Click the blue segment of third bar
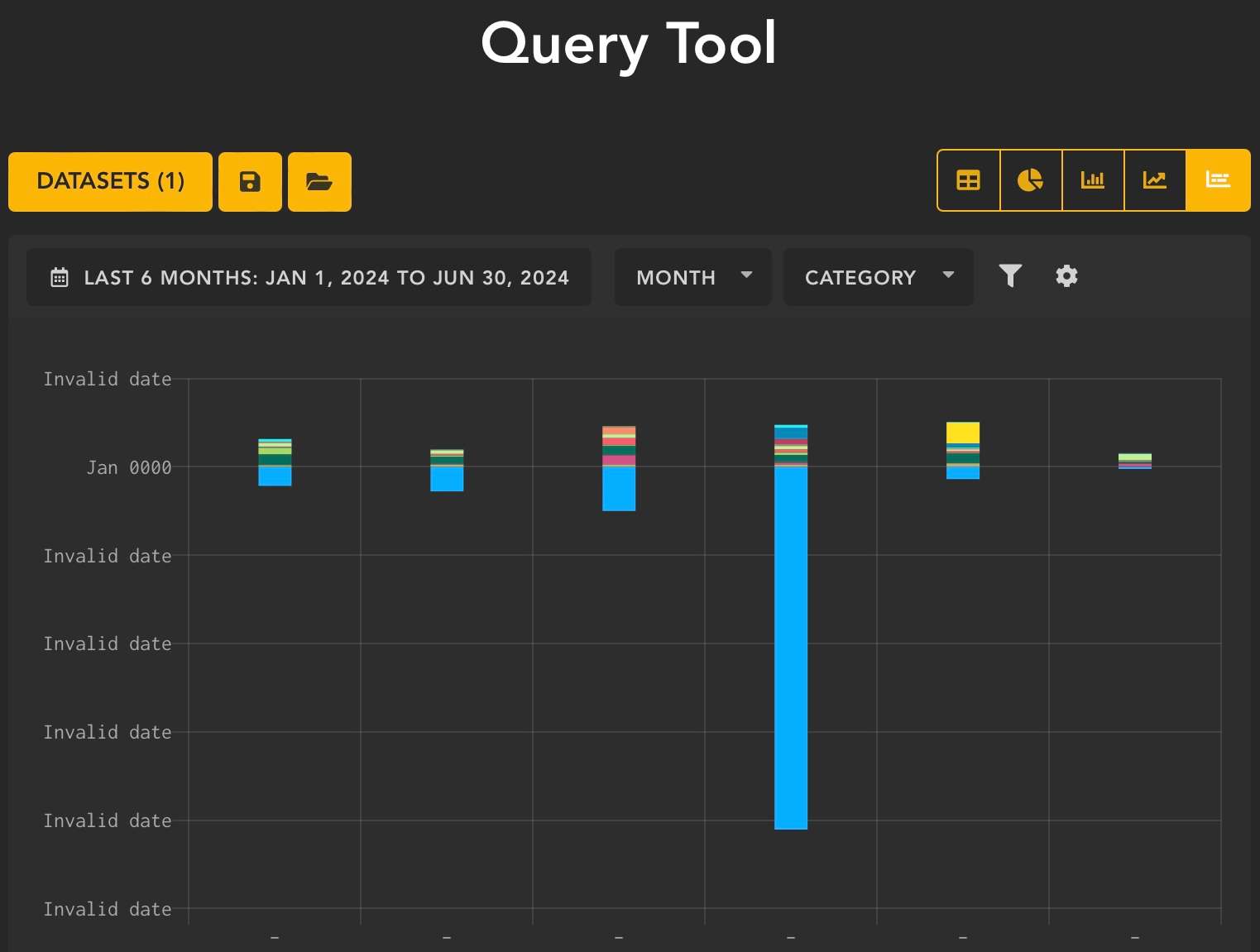 coord(619,489)
